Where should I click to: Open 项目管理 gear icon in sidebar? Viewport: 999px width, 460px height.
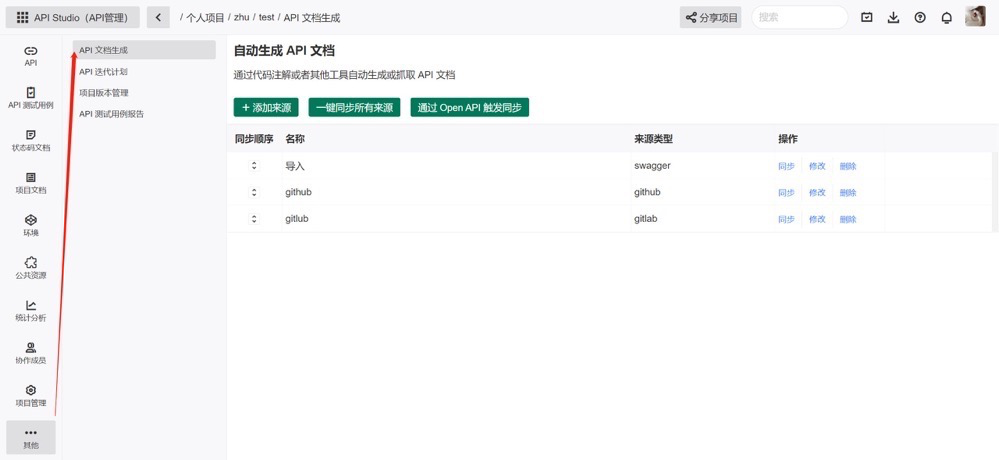point(30,396)
